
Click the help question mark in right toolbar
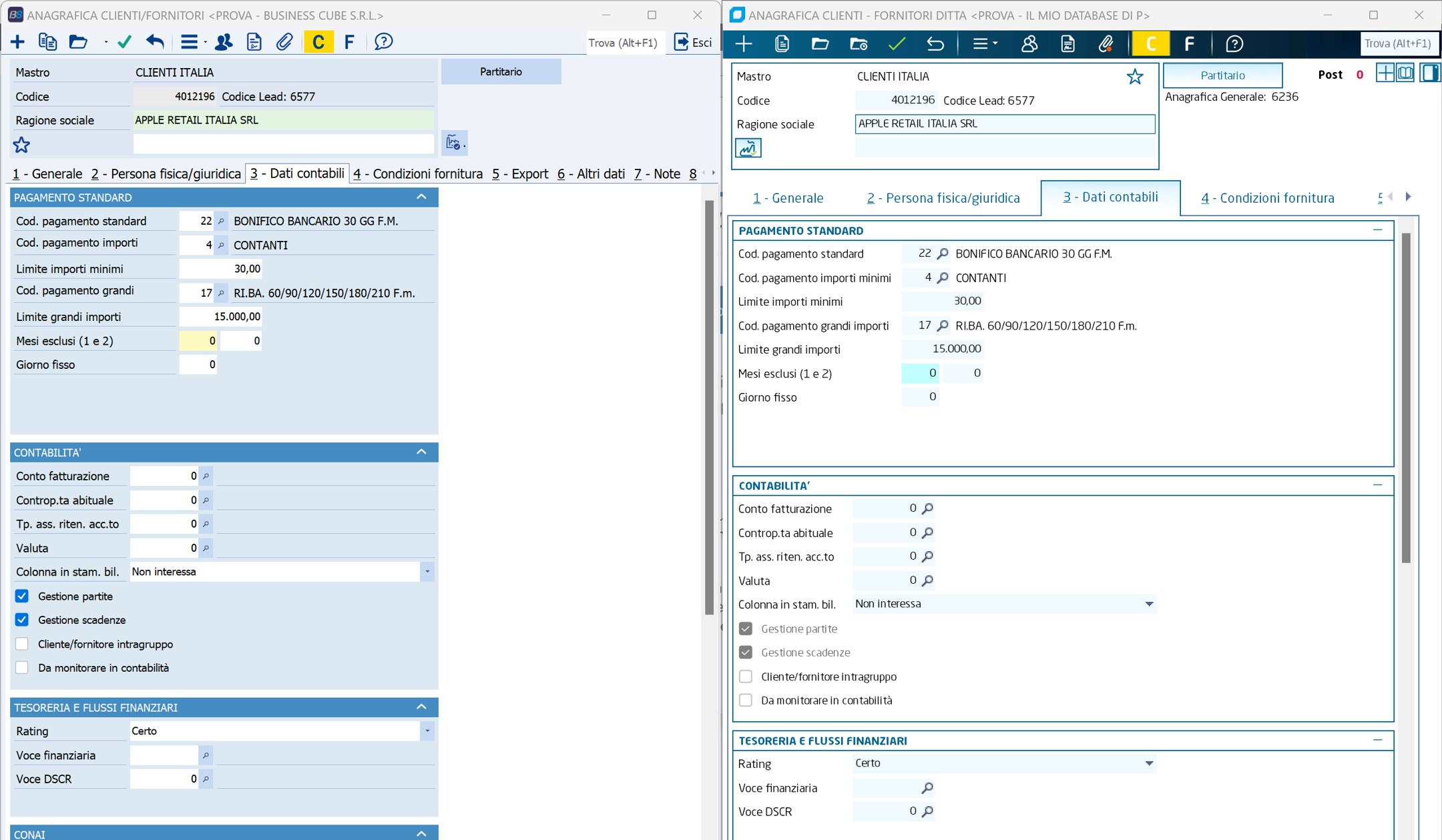[1234, 44]
